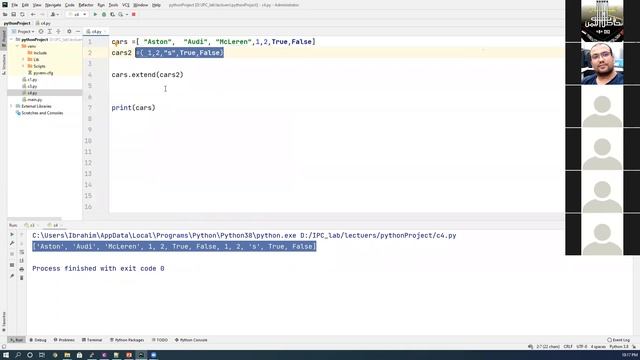The image size is (640, 360).
Task: Open Project tool window side tab
Action: coord(4,39)
